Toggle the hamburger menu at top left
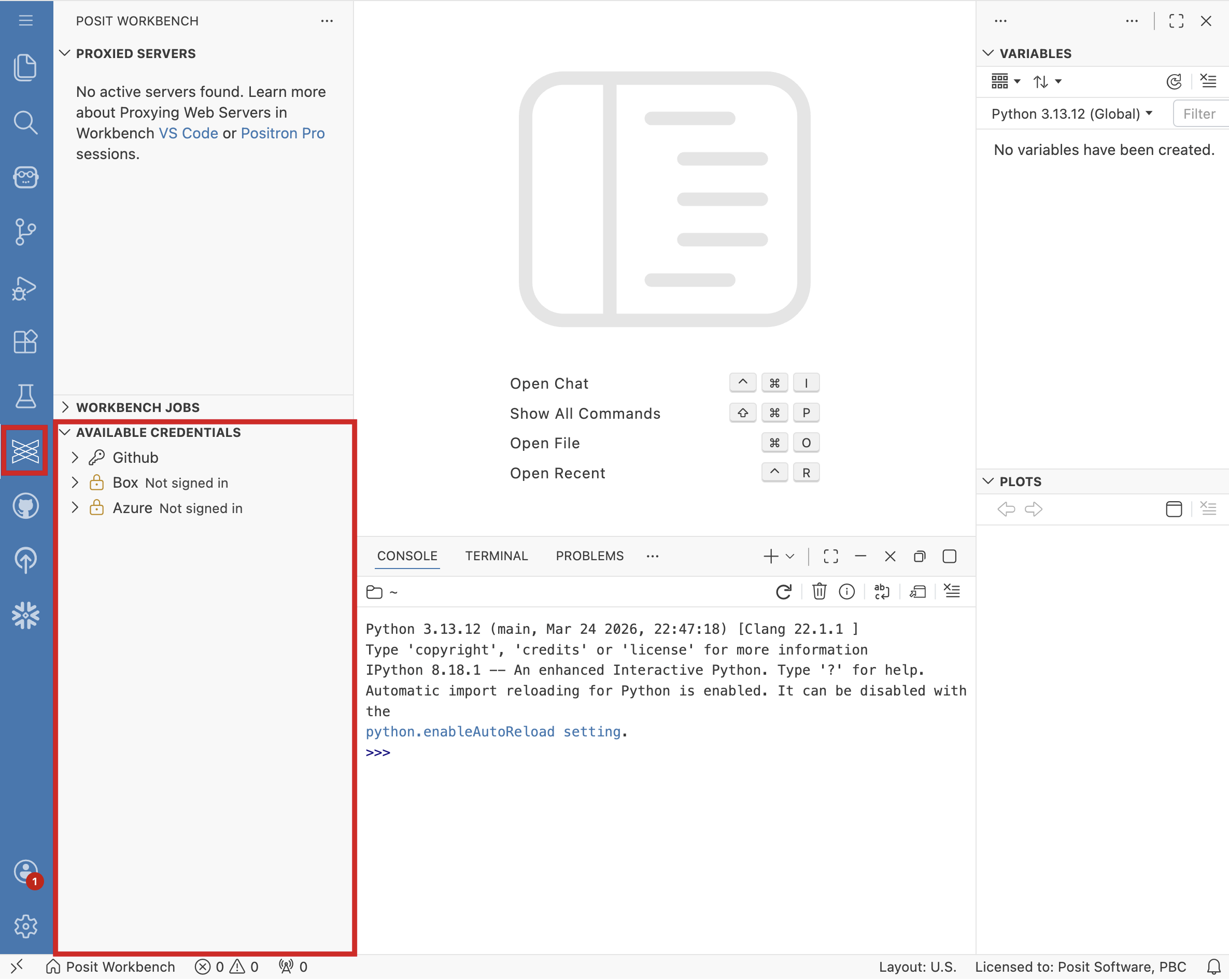This screenshot has height=980, width=1229. tap(25, 21)
